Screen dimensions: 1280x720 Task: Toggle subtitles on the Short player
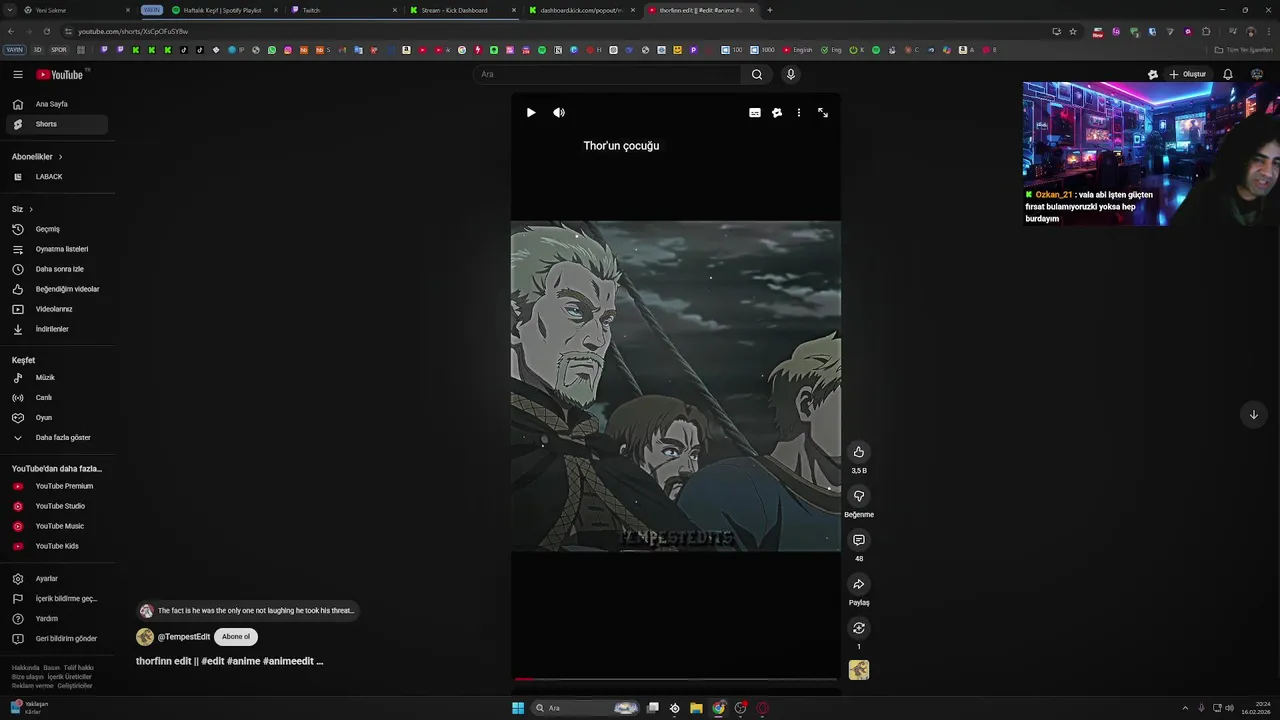755,113
